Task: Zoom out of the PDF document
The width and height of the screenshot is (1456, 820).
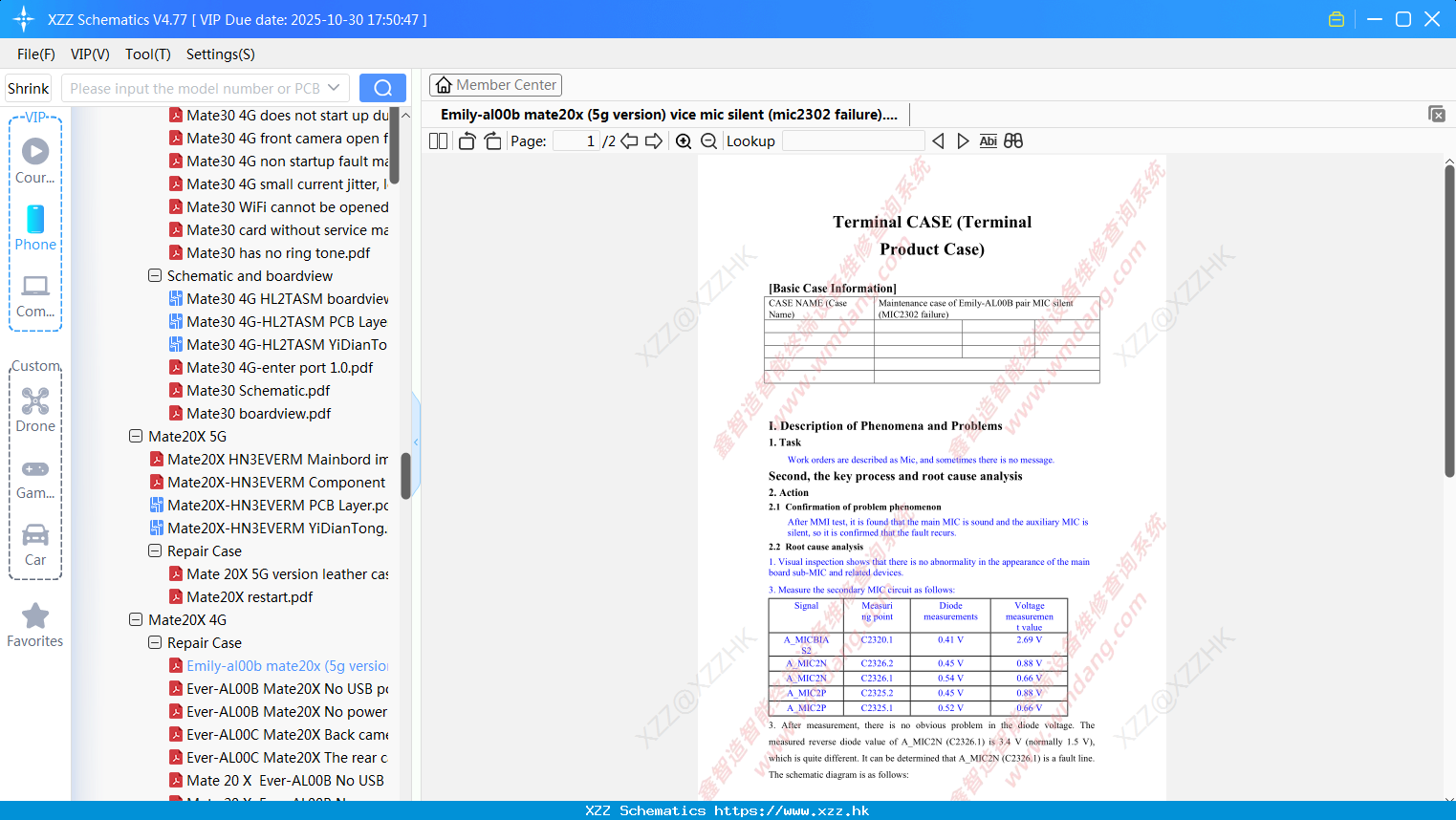Action: (709, 140)
